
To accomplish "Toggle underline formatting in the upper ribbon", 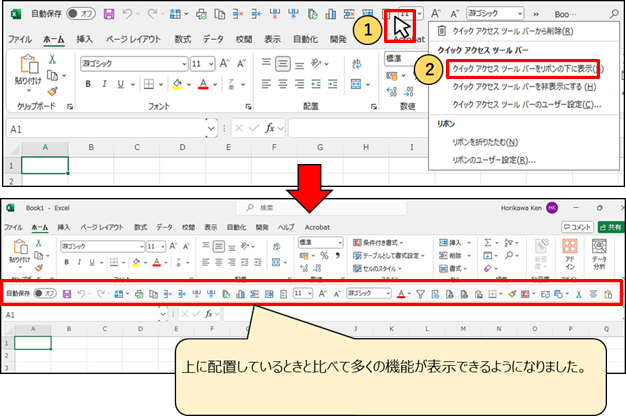I will coord(121,84).
